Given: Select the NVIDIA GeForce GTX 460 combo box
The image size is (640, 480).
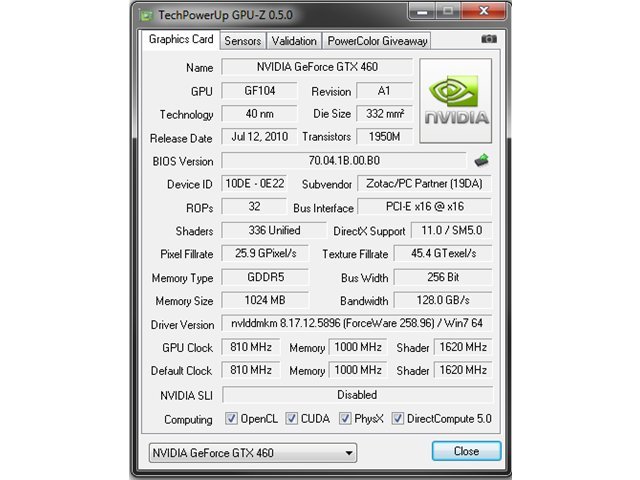Looking at the screenshot, I should [x=253, y=453].
